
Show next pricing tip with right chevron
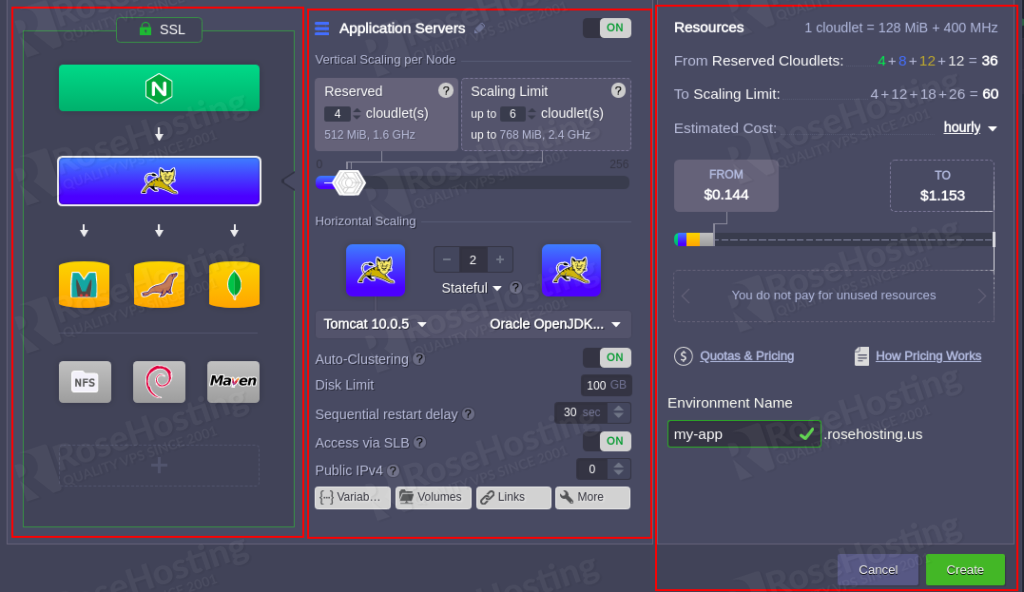pyautogui.click(x=982, y=296)
